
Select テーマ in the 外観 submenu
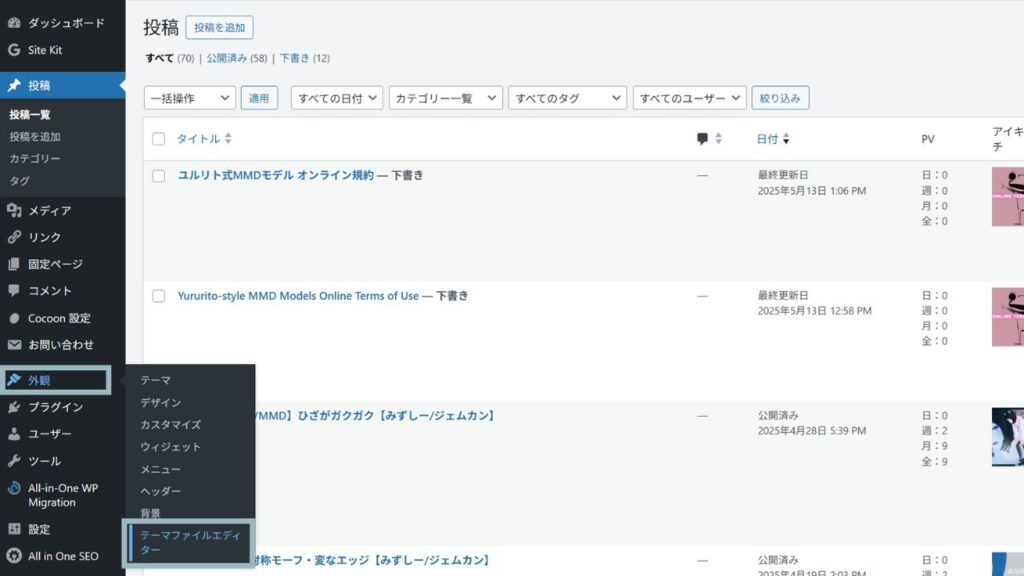pos(155,380)
